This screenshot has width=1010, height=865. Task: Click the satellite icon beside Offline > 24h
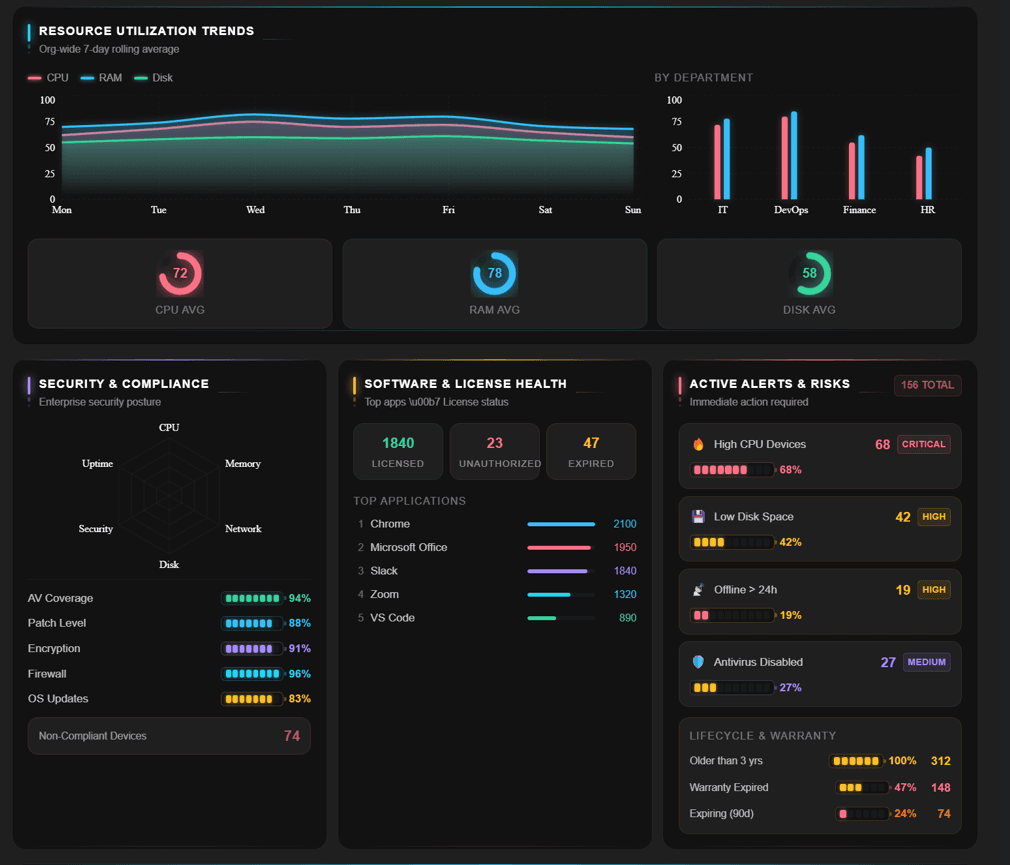698,589
